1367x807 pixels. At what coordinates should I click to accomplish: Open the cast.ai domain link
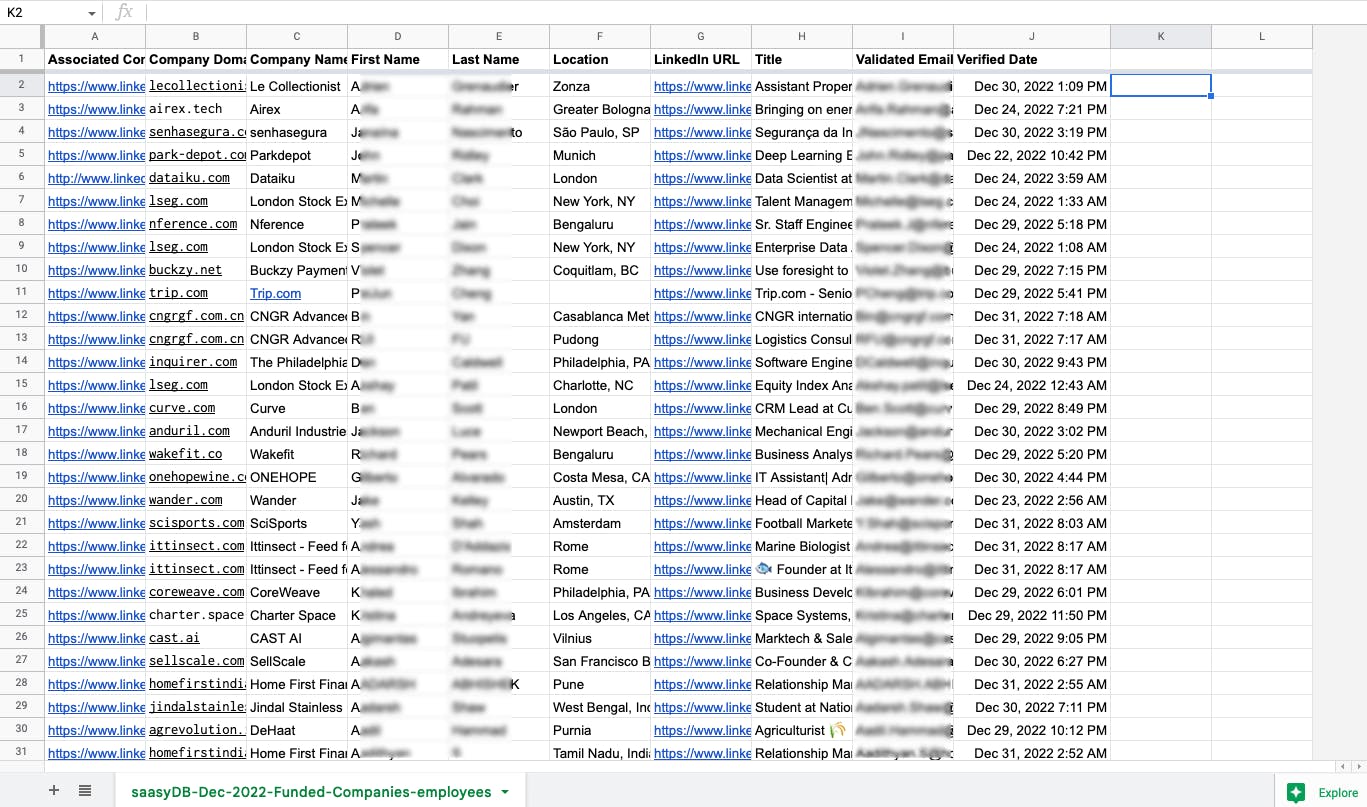(x=175, y=638)
